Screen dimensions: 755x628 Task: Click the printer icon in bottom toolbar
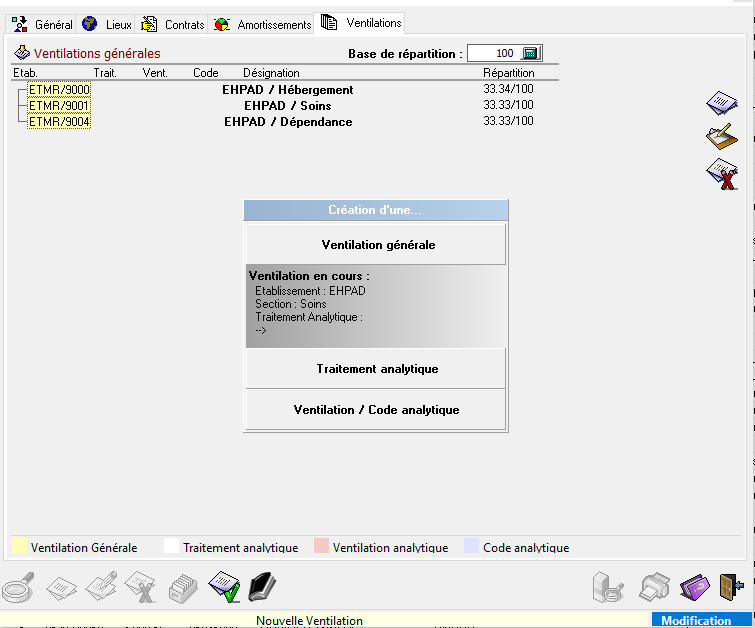click(655, 586)
